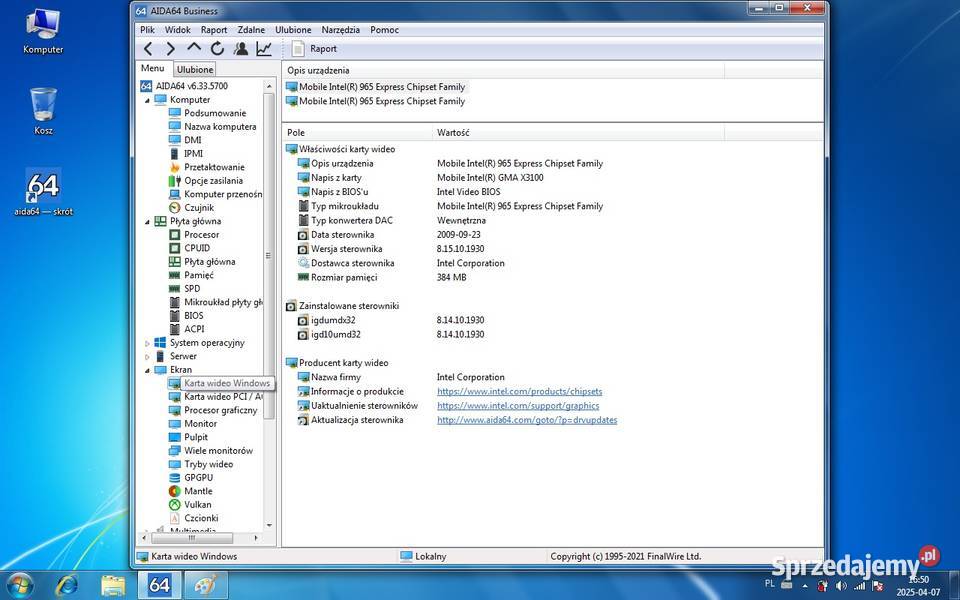Select Vulkan in the tree
960x600 pixels.
click(198, 505)
